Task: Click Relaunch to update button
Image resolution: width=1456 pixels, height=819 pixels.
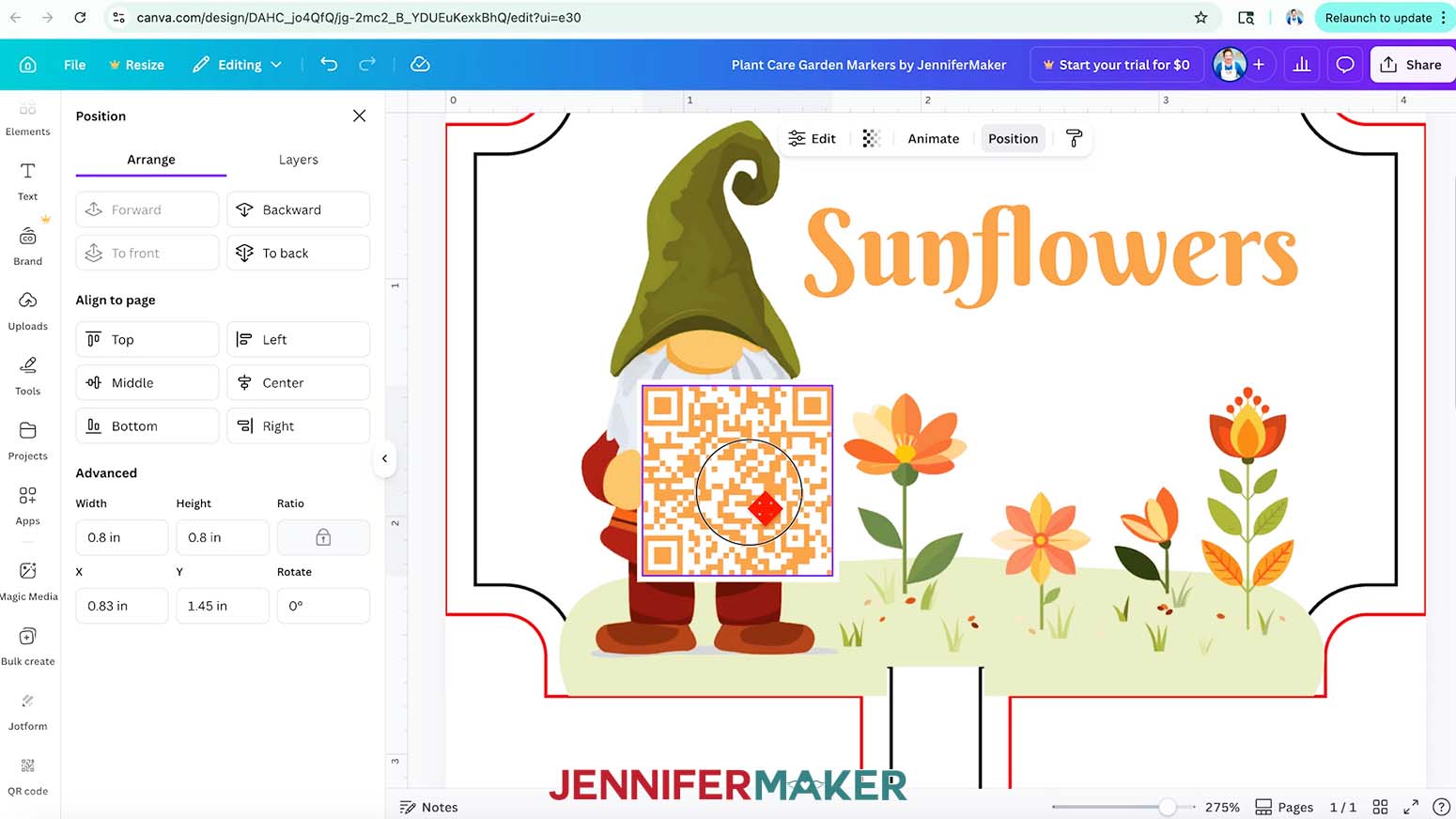Action: coord(1378,17)
